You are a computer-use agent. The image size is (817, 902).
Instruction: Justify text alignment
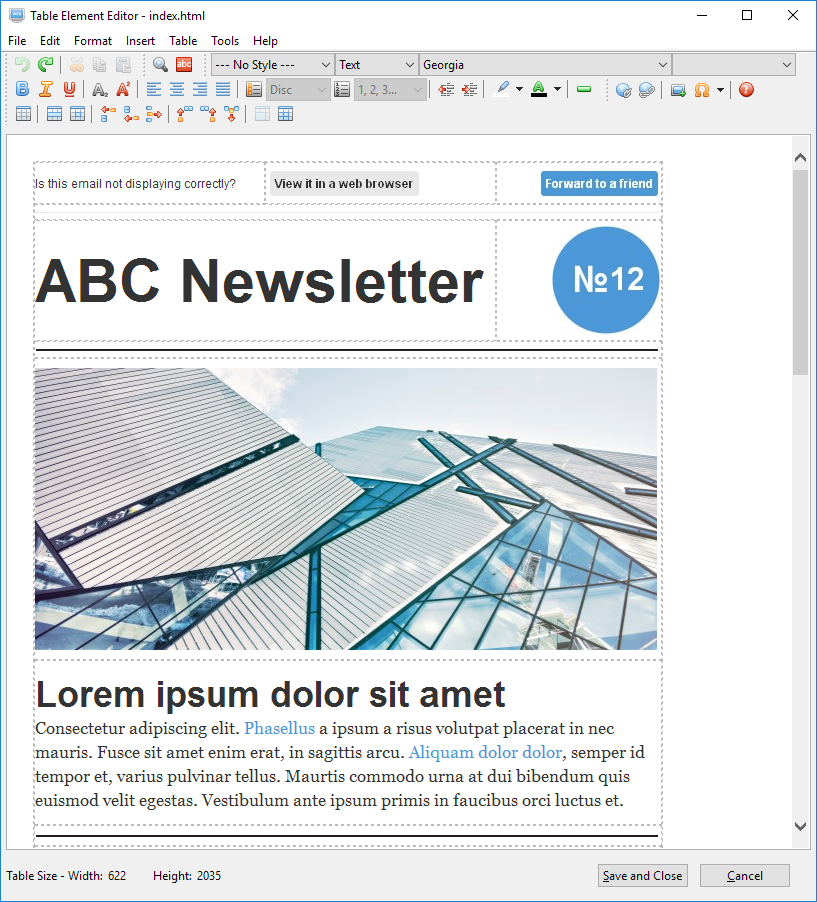coord(223,89)
